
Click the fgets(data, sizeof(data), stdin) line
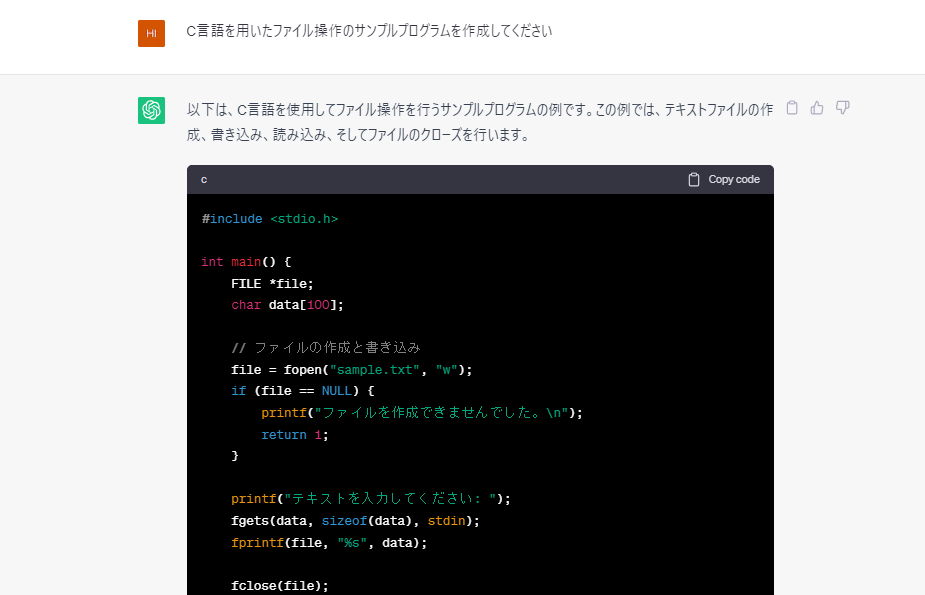pyautogui.click(x=355, y=521)
